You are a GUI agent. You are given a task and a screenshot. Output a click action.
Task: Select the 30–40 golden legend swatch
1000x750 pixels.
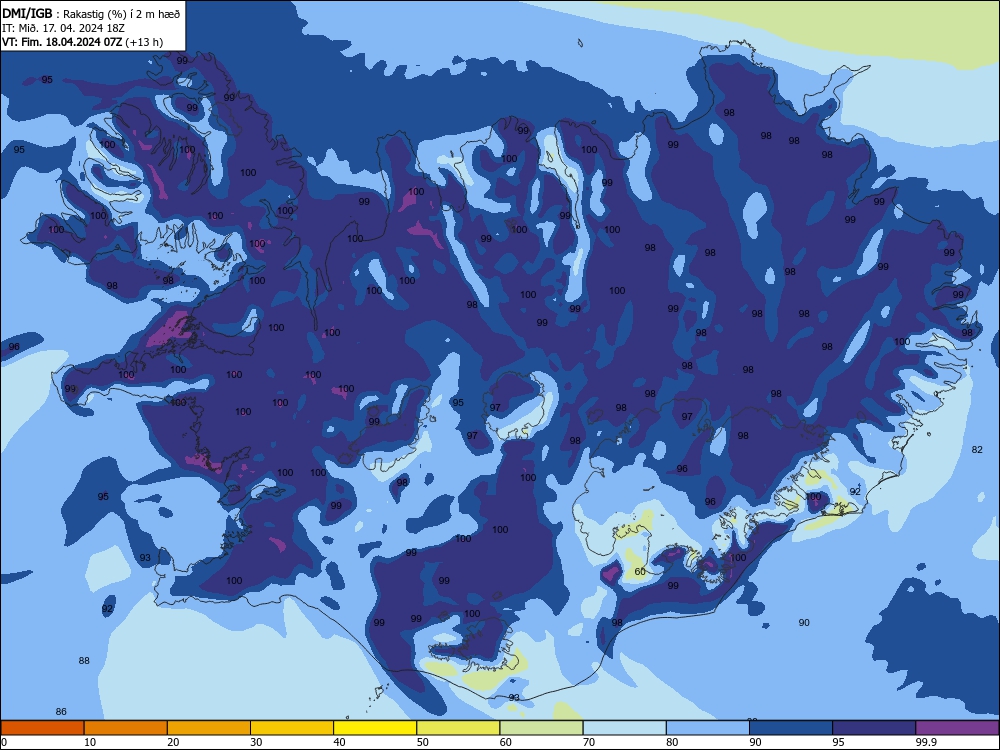(292, 728)
